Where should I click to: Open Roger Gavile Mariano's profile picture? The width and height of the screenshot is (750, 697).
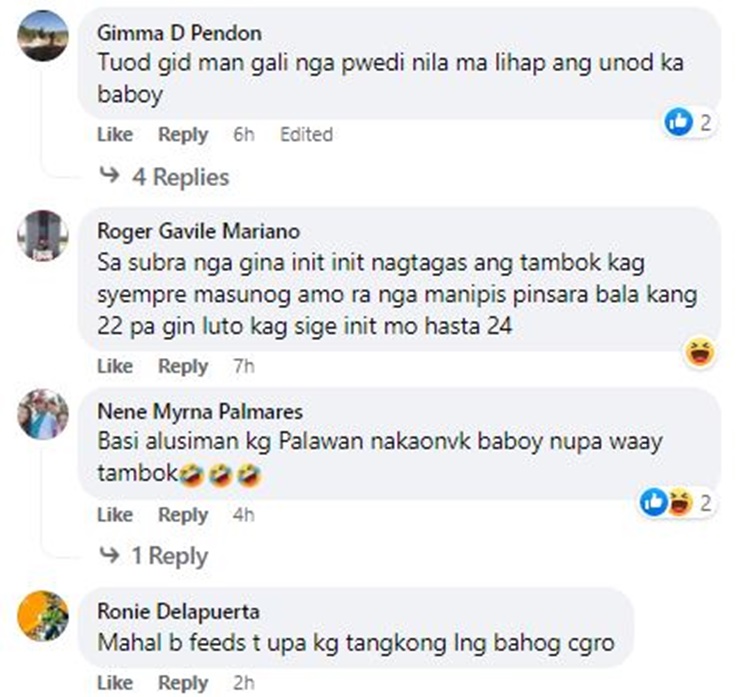[43, 236]
